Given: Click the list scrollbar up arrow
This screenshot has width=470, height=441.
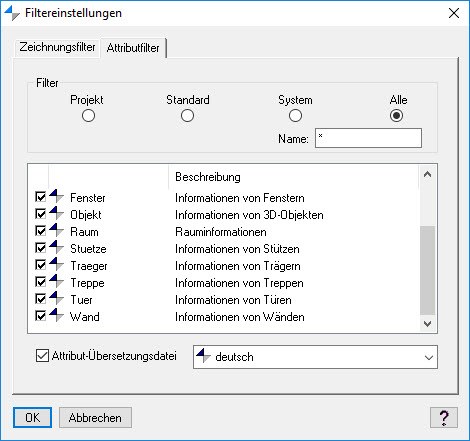Looking at the screenshot, I should point(427,174).
